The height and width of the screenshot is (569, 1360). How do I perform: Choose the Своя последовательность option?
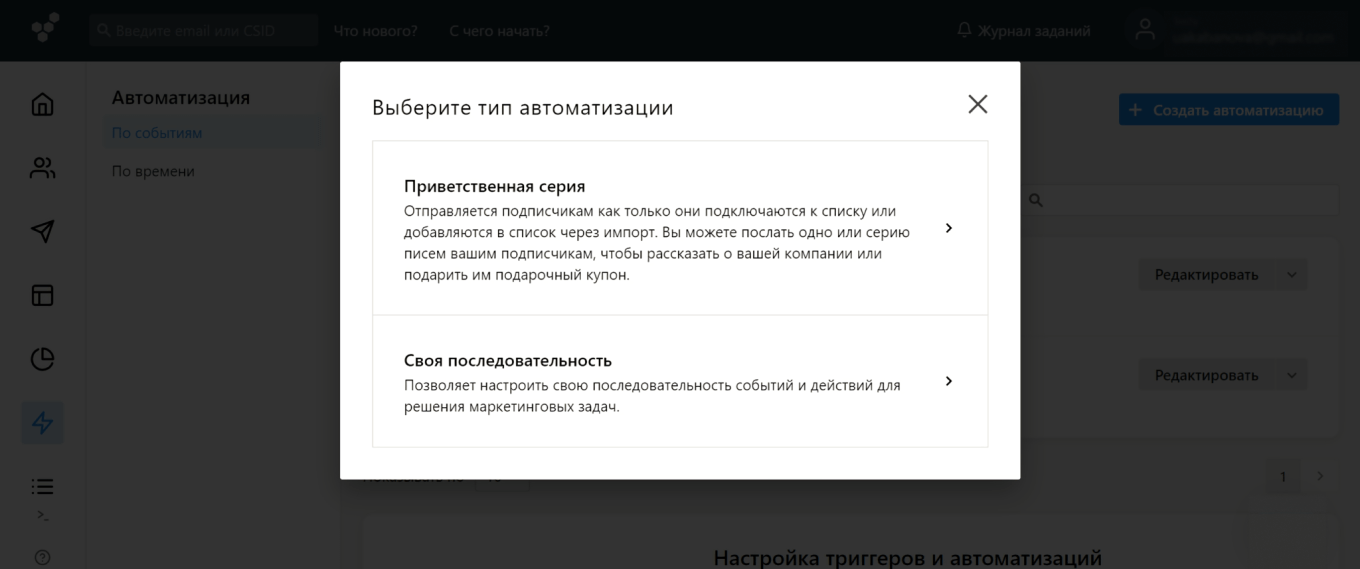click(680, 381)
